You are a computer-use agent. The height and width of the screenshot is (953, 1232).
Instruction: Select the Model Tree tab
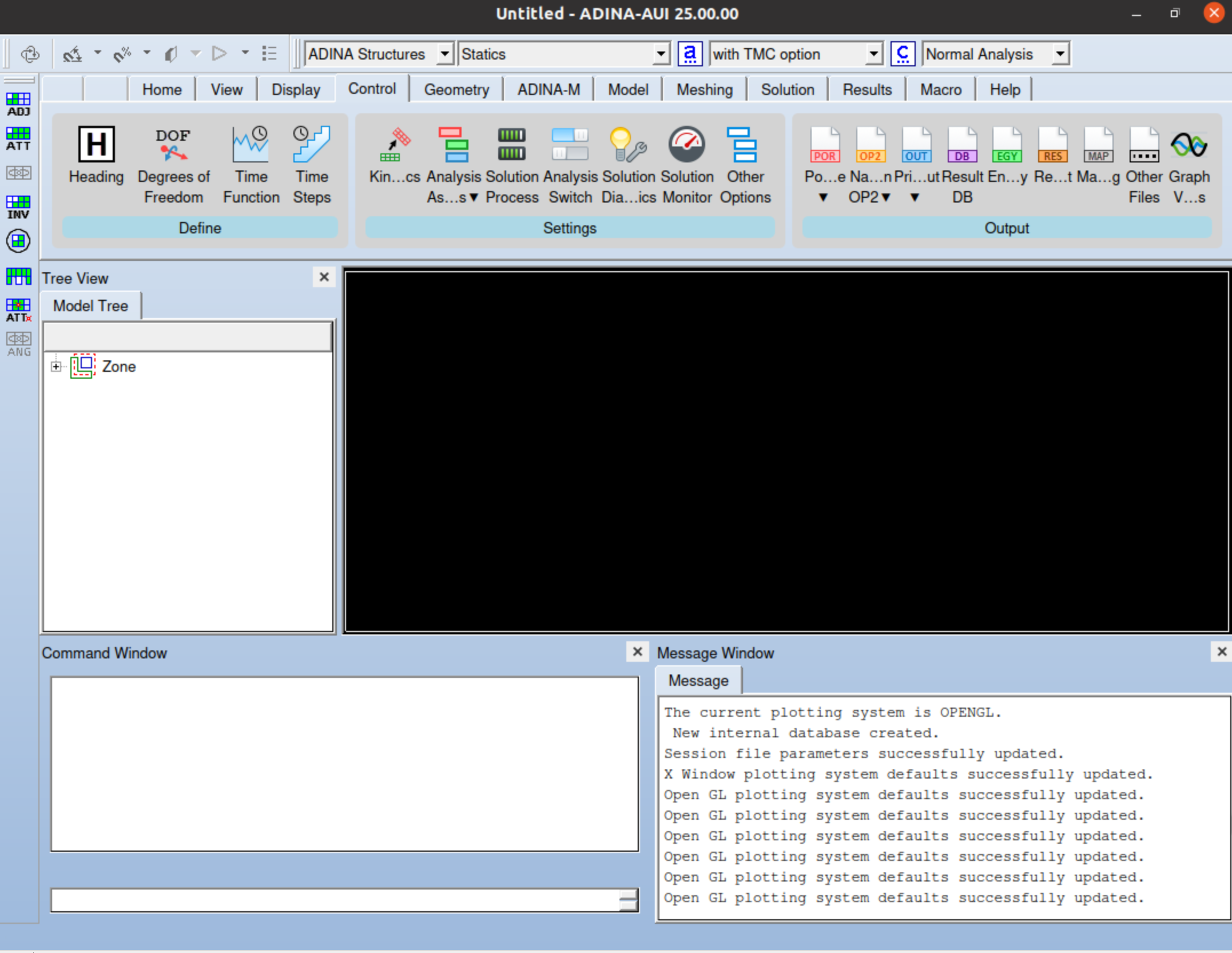pyautogui.click(x=90, y=306)
